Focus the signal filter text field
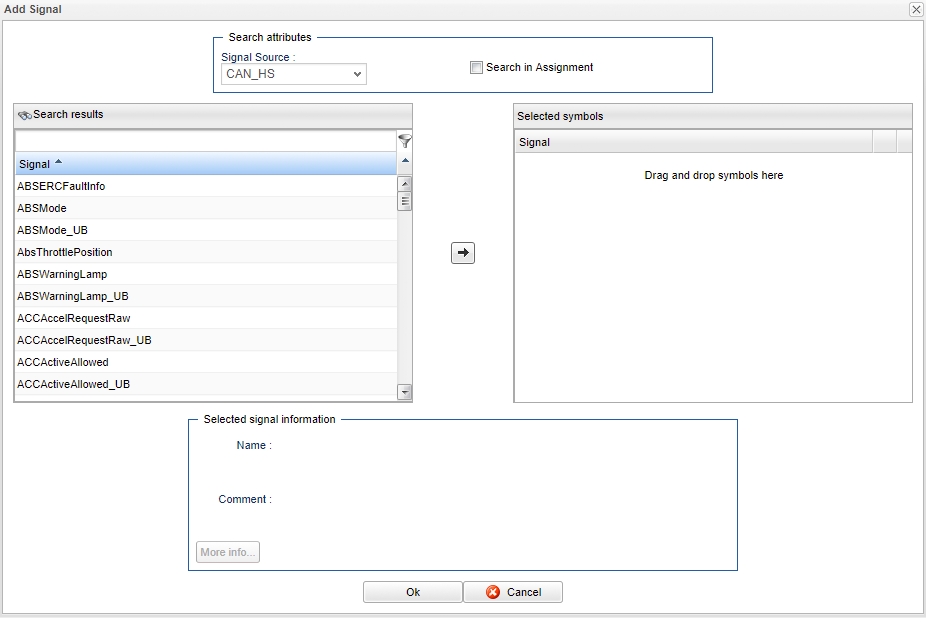This screenshot has width=926, height=618. (x=205, y=141)
